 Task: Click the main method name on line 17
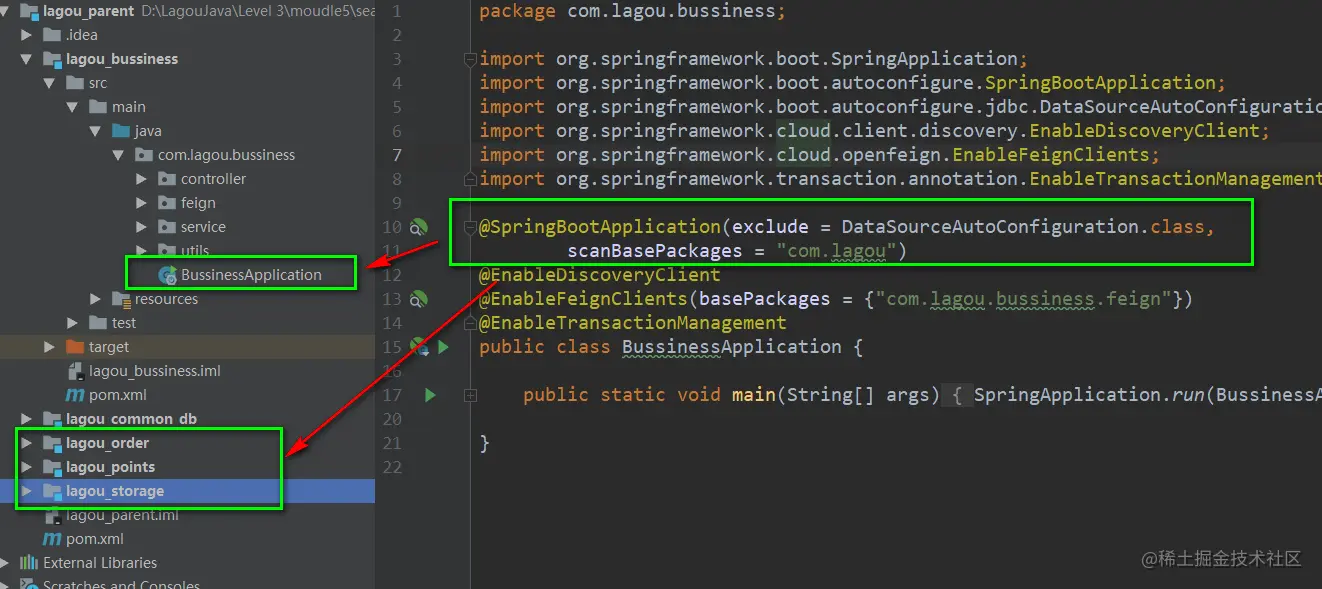tap(754, 394)
